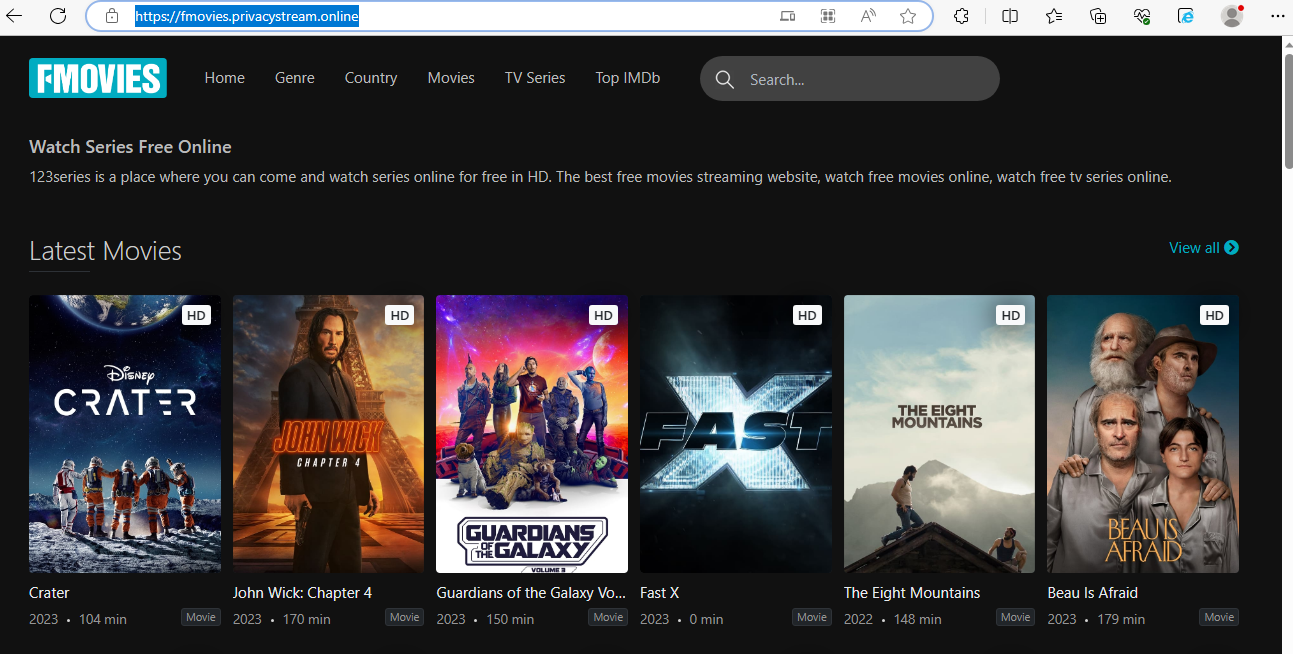This screenshot has height=654, width=1293.
Task: Open the Fast X poster thumbnail
Action: pyautogui.click(x=735, y=433)
